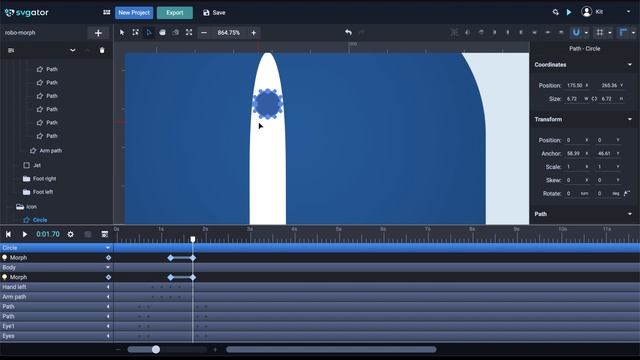640x360 pixels.
Task: Open the account dropdown arrow
Action: [x=628, y=12]
